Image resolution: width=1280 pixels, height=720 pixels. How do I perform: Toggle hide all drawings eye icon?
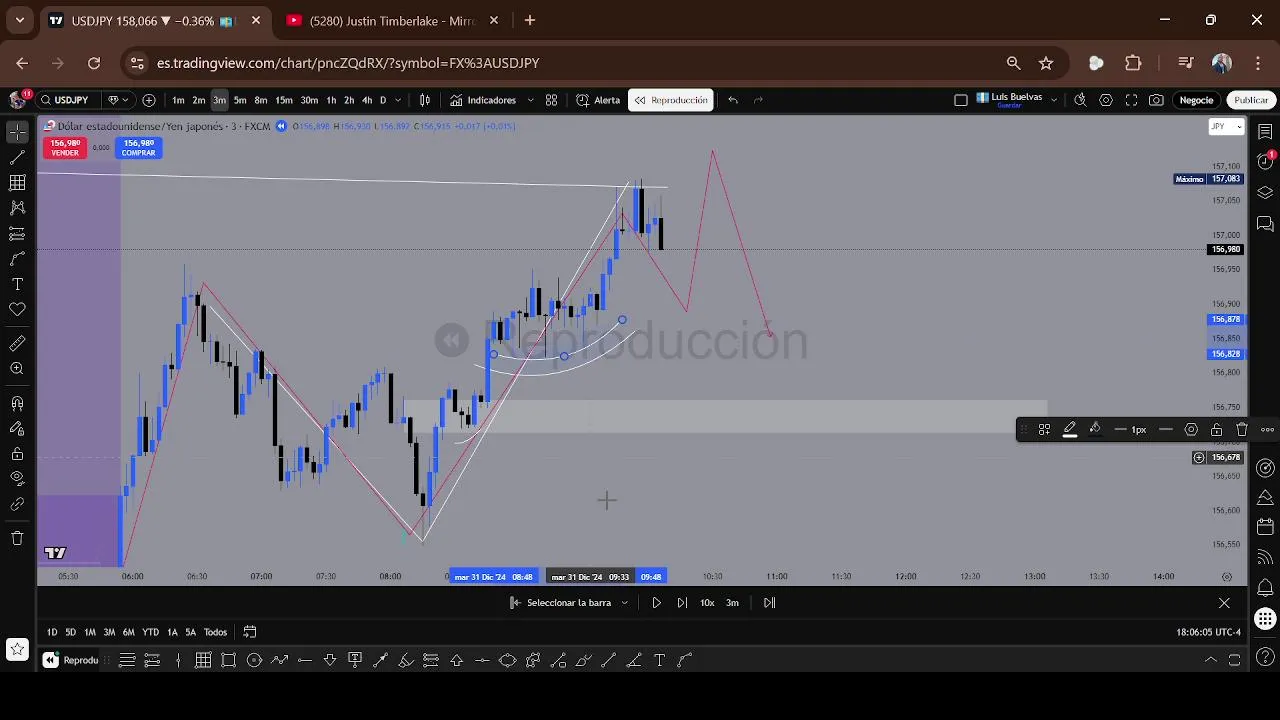coord(17,479)
